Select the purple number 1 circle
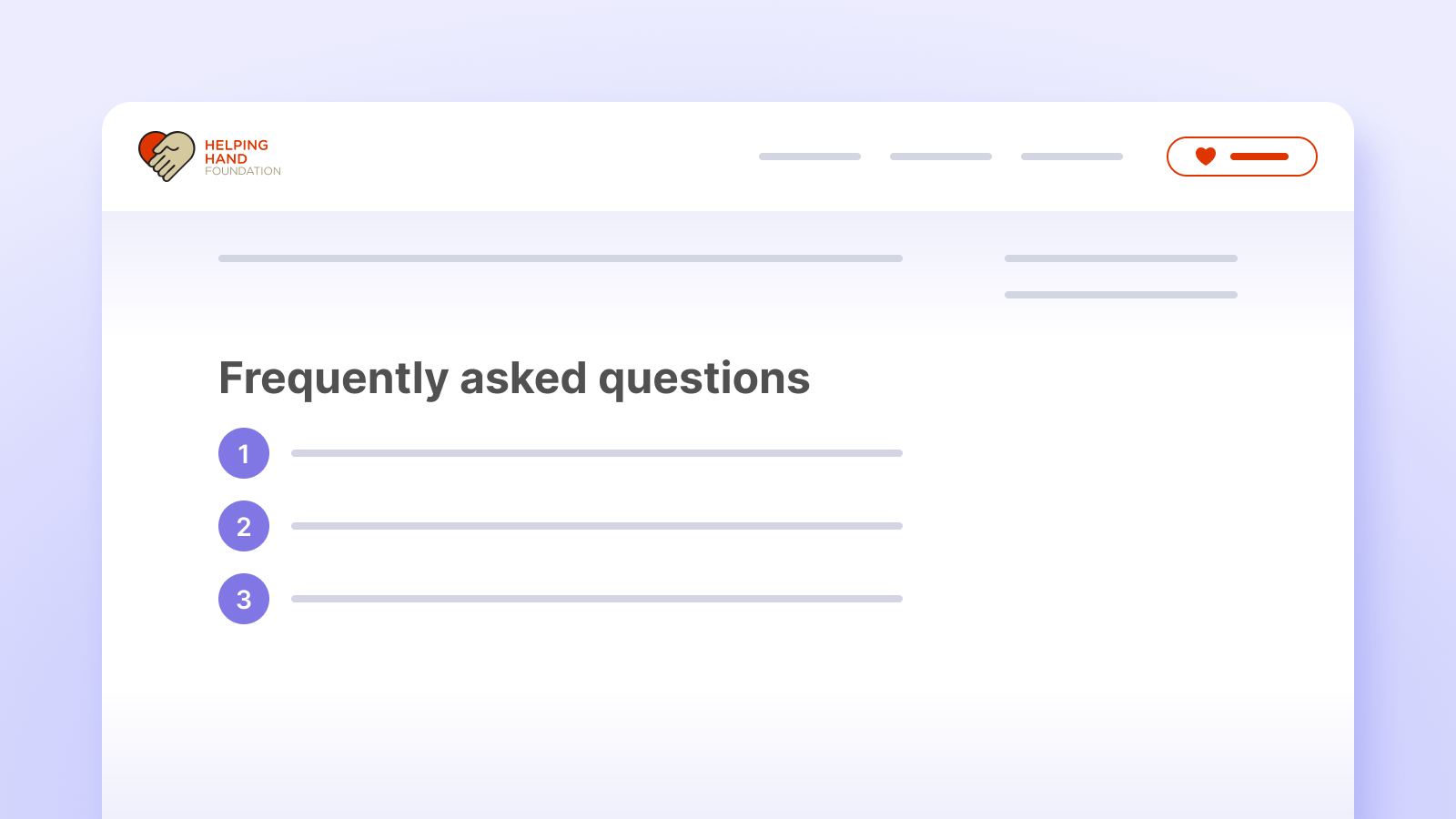Image resolution: width=1456 pixels, height=819 pixels. click(x=244, y=453)
